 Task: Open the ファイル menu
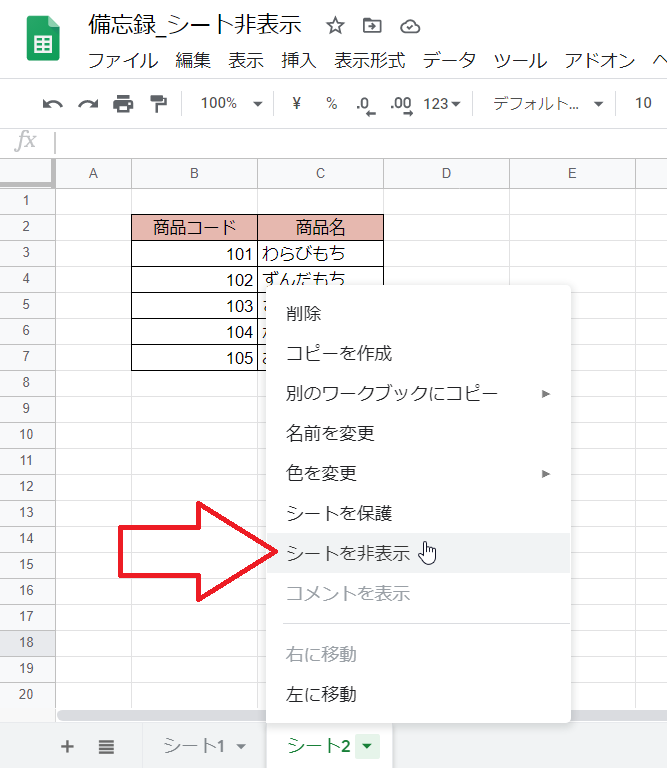coord(123,61)
